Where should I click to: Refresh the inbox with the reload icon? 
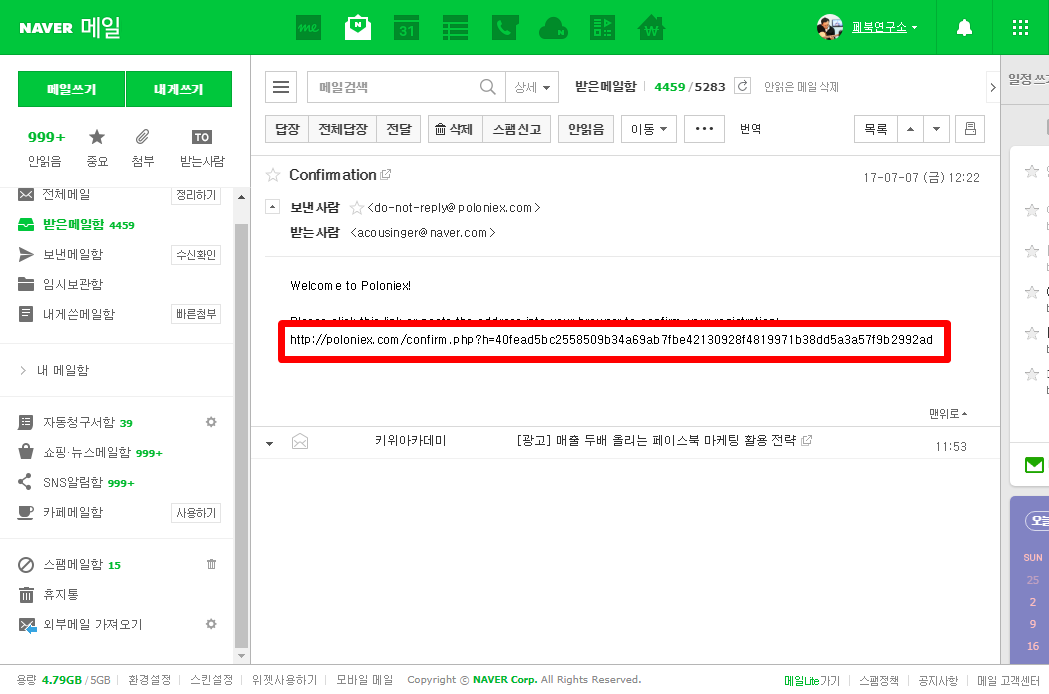(x=743, y=86)
